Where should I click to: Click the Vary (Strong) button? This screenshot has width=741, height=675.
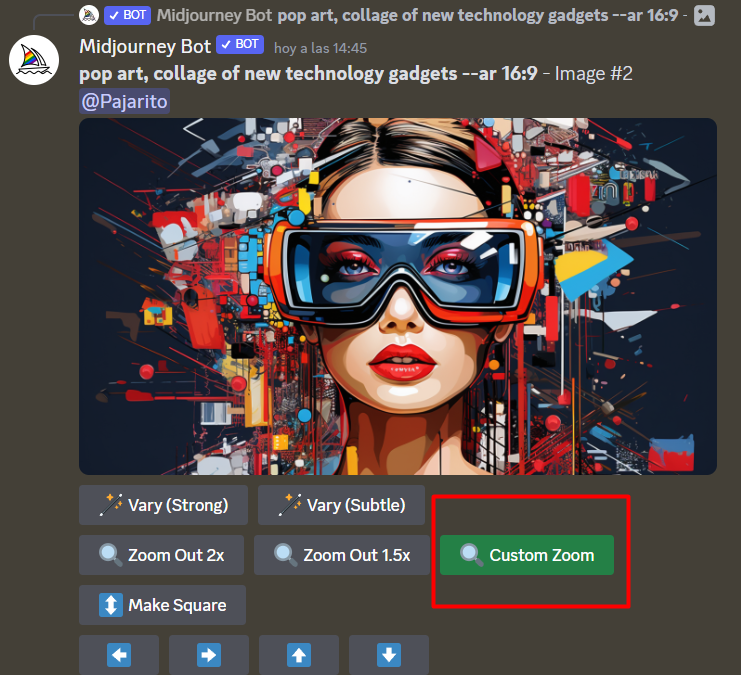pos(163,505)
